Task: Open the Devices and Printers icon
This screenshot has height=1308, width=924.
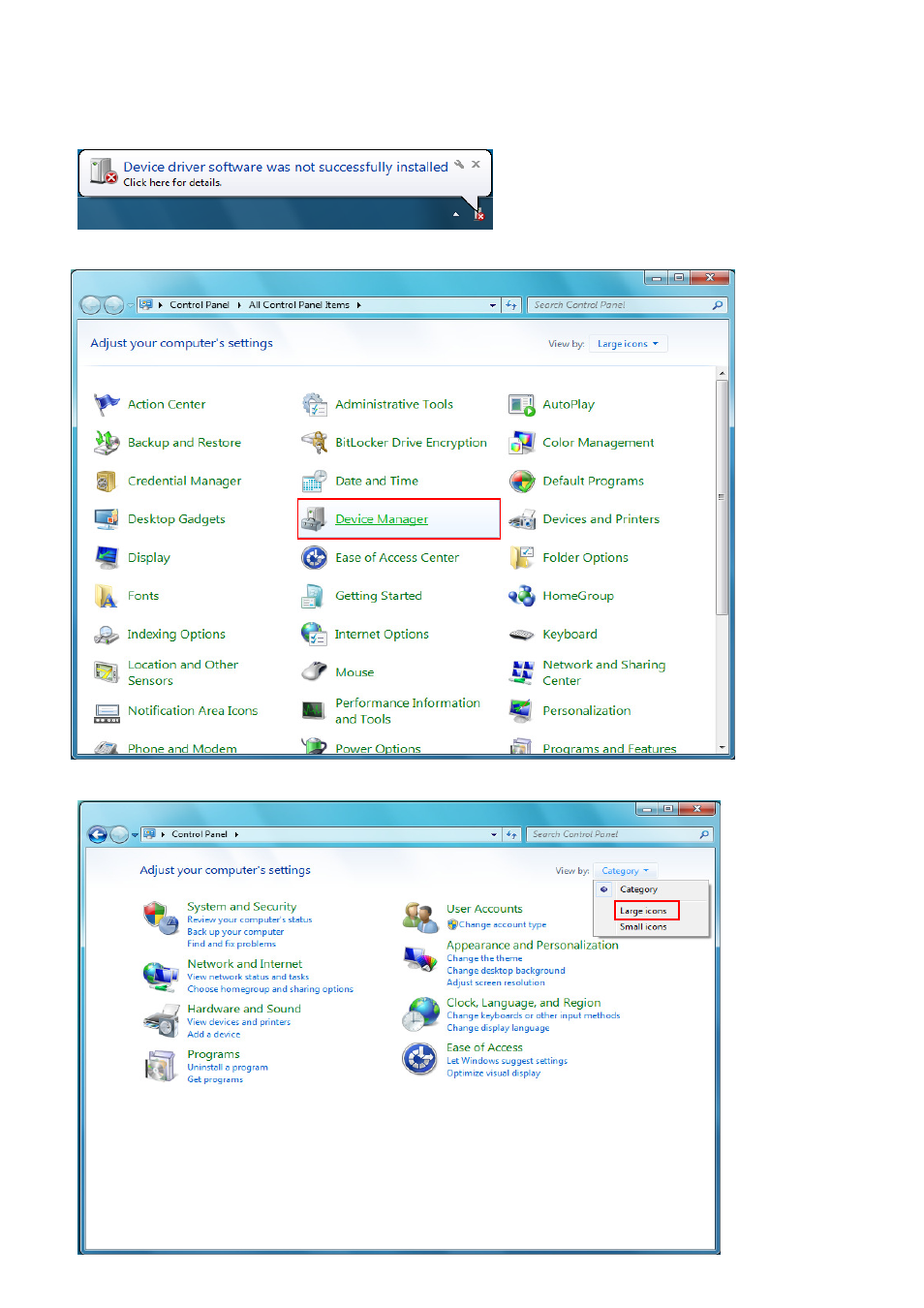Action: point(522,519)
